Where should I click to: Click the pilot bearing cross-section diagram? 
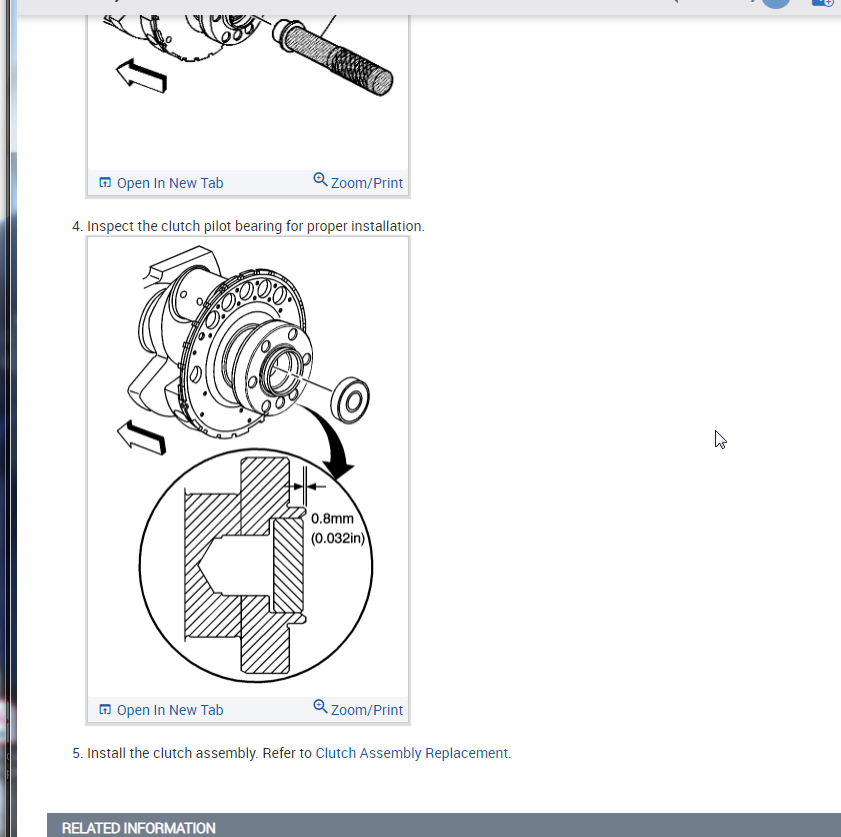(x=248, y=466)
